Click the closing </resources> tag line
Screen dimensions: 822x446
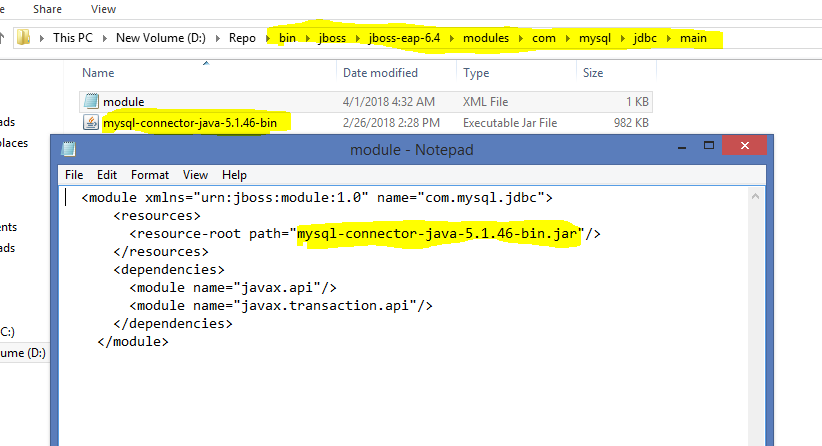161,252
